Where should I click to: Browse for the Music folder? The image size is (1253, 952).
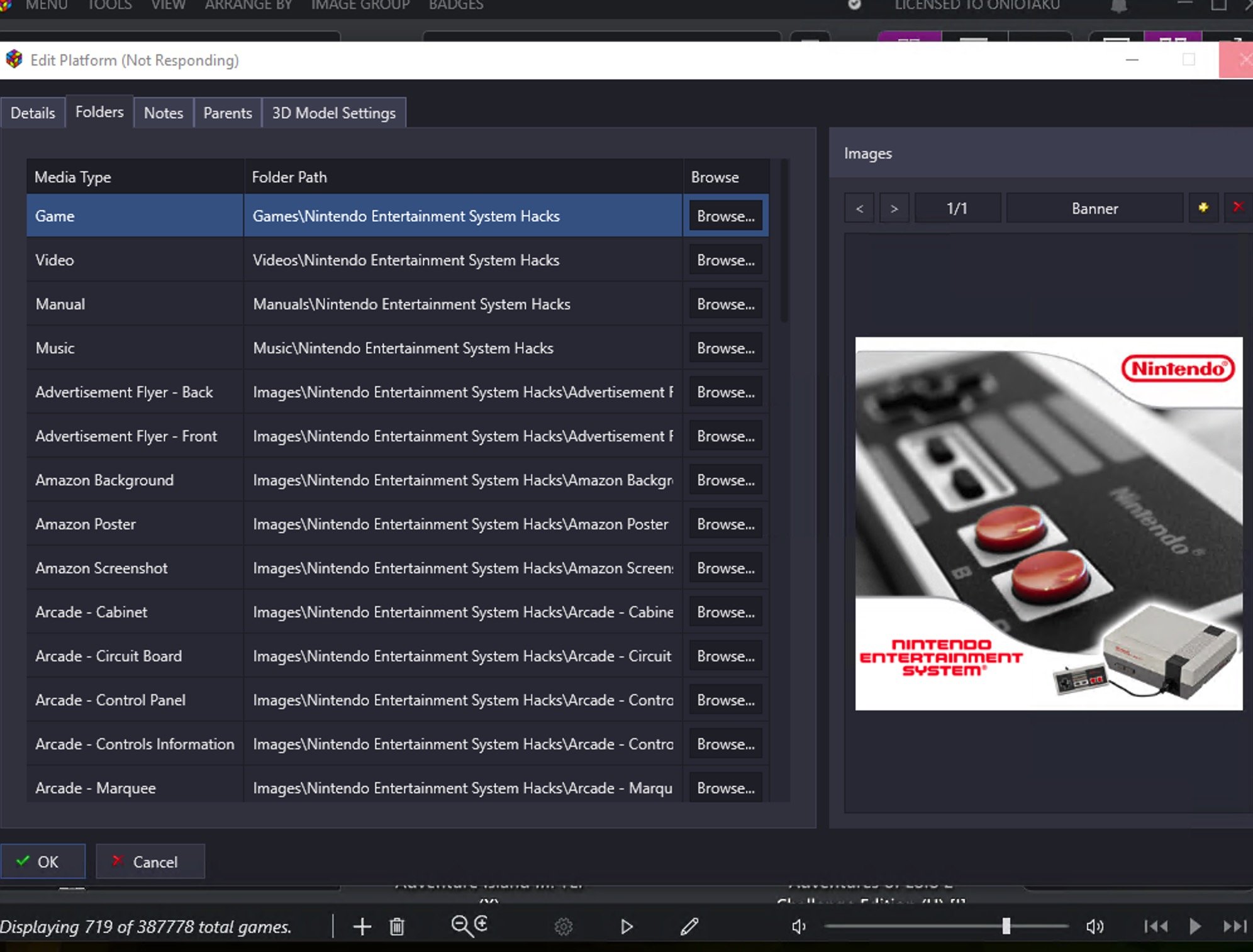(x=726, y=348)
